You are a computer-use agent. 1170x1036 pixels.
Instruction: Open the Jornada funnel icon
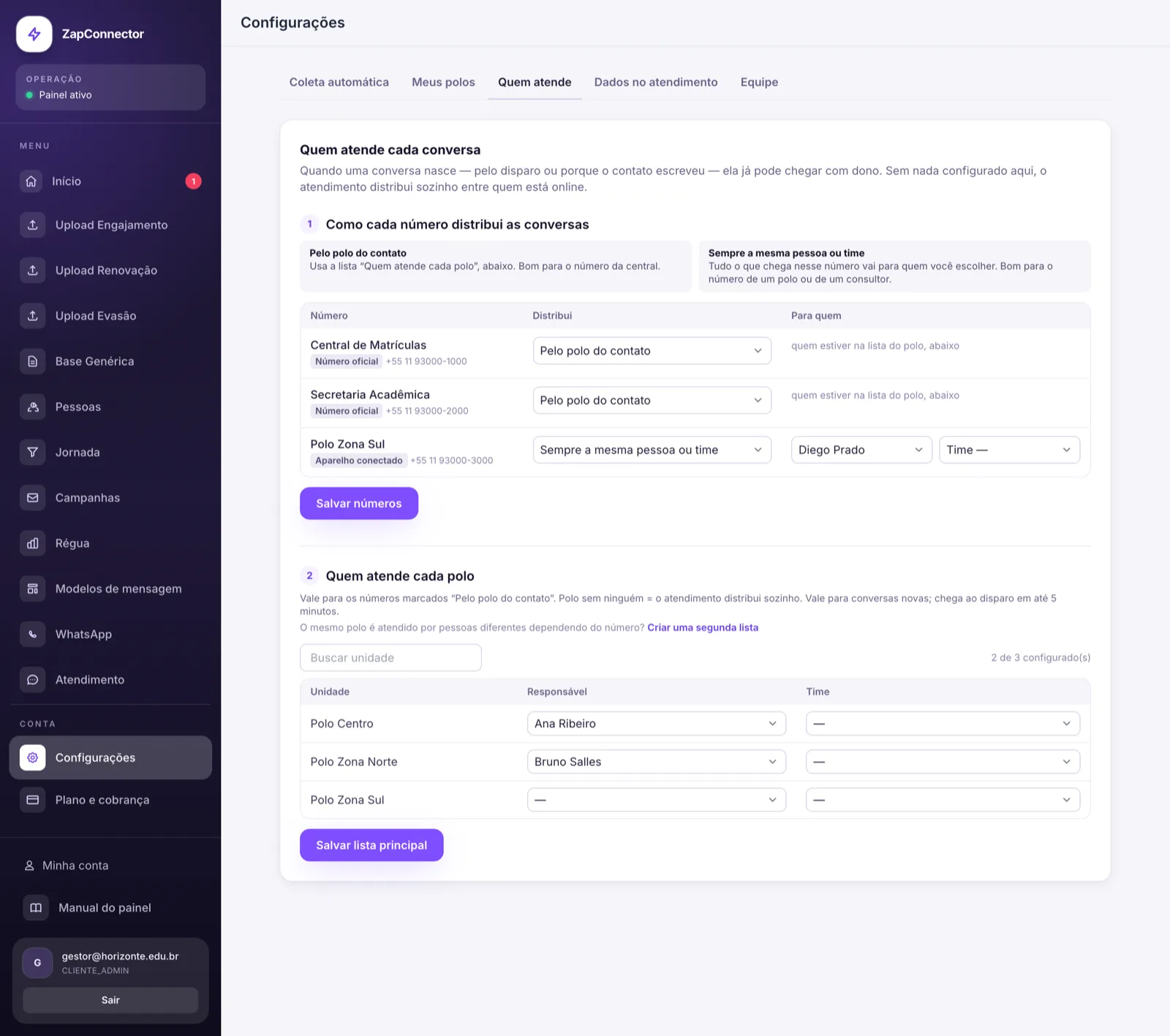[33, 452]
